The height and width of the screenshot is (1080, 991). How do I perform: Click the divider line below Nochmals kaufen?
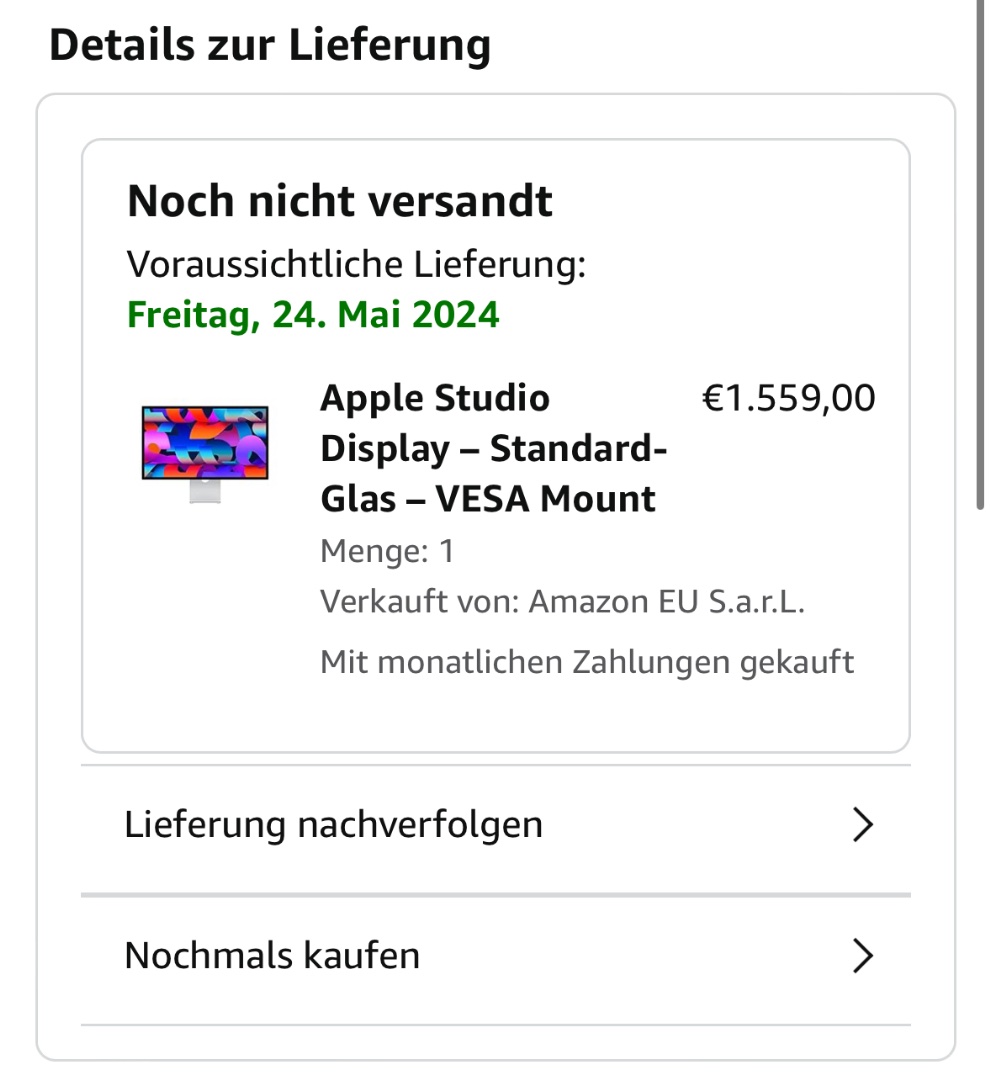(495, 1025)
